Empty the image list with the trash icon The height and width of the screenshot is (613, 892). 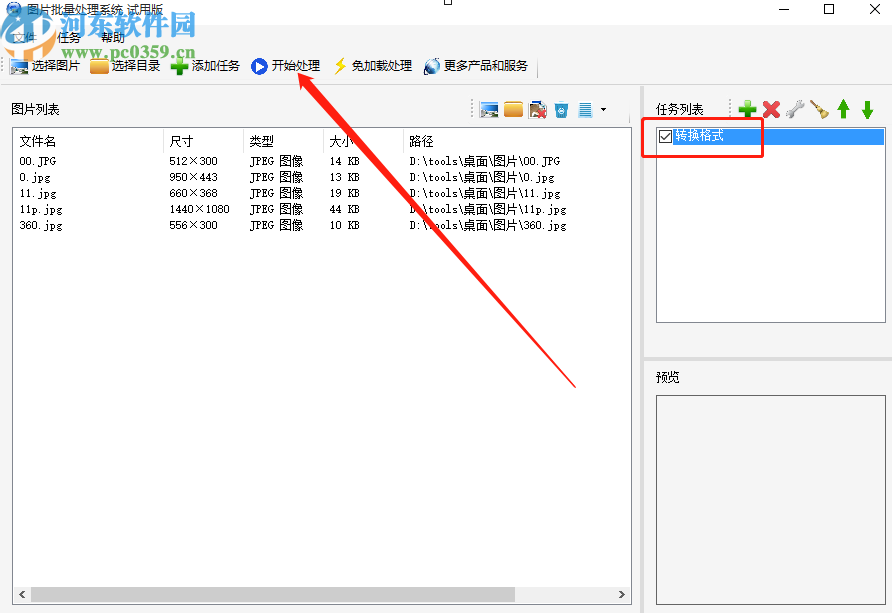tap(561, 110)
